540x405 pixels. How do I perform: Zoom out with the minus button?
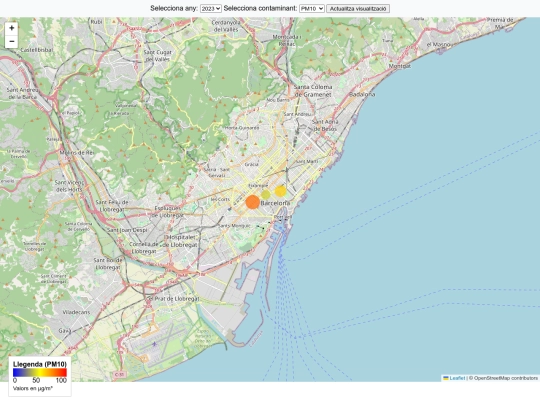pyautogui.click(x=11, y=42)
